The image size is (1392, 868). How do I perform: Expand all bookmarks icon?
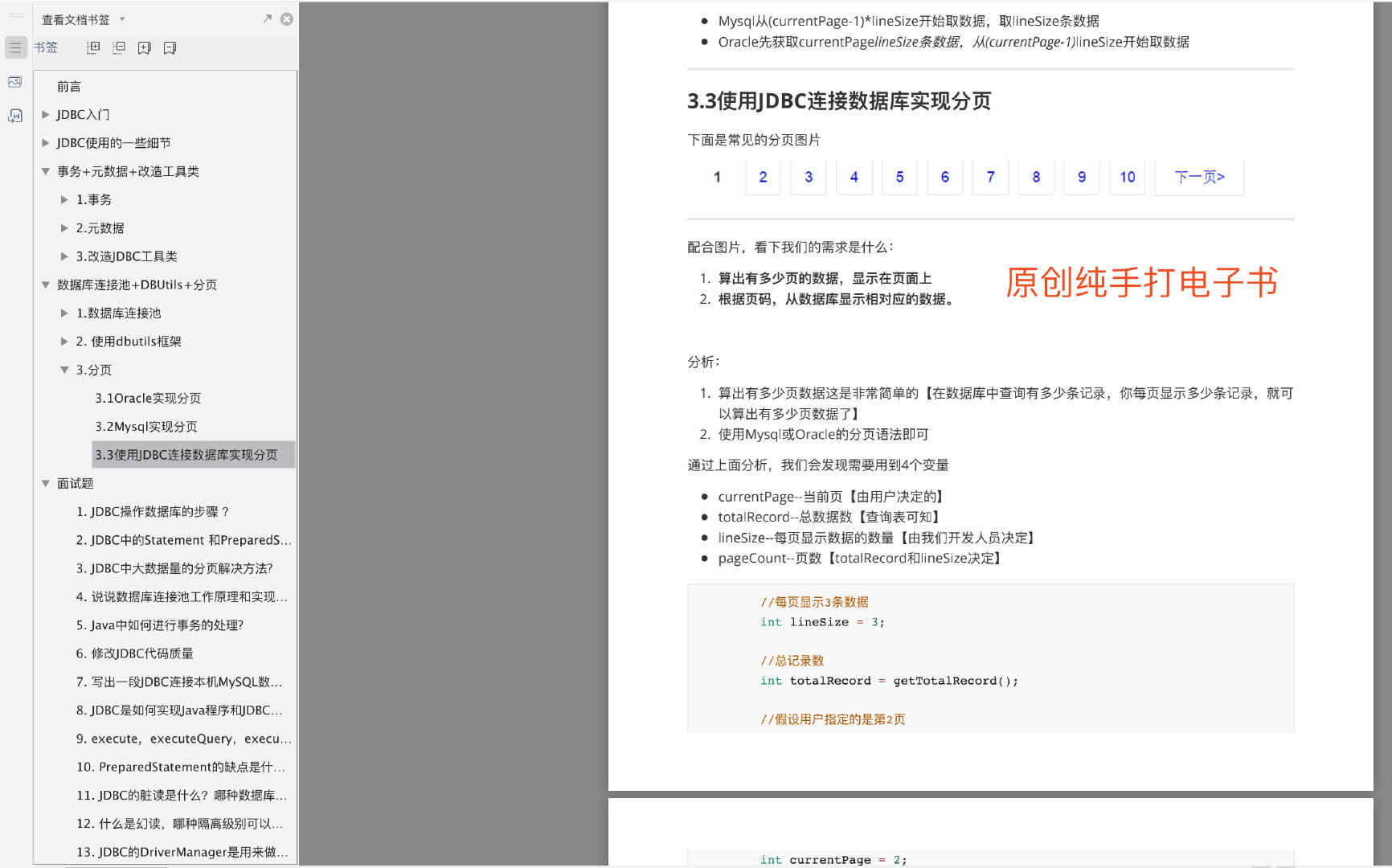(93, 47)
